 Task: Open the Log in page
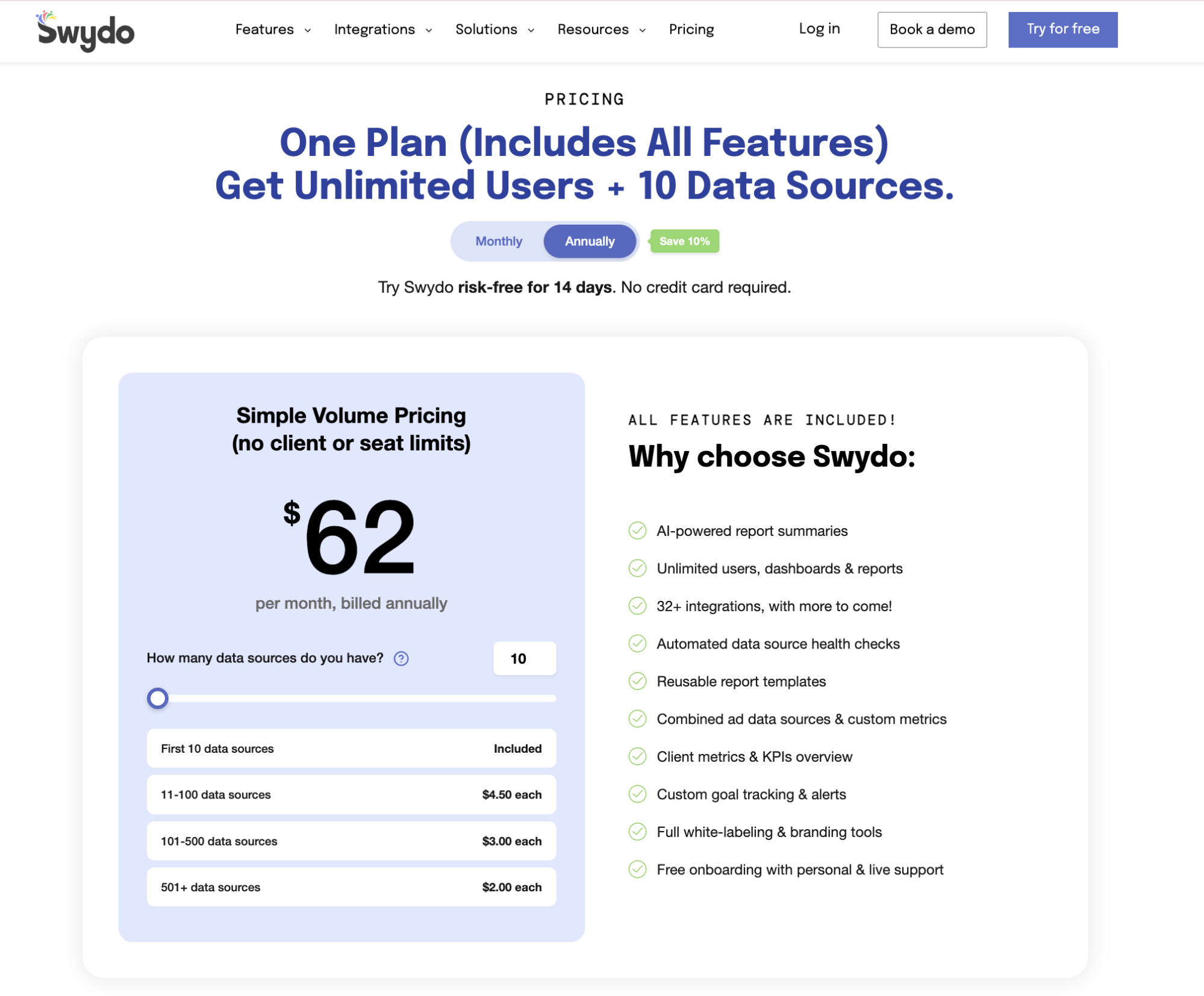(819, 29)
